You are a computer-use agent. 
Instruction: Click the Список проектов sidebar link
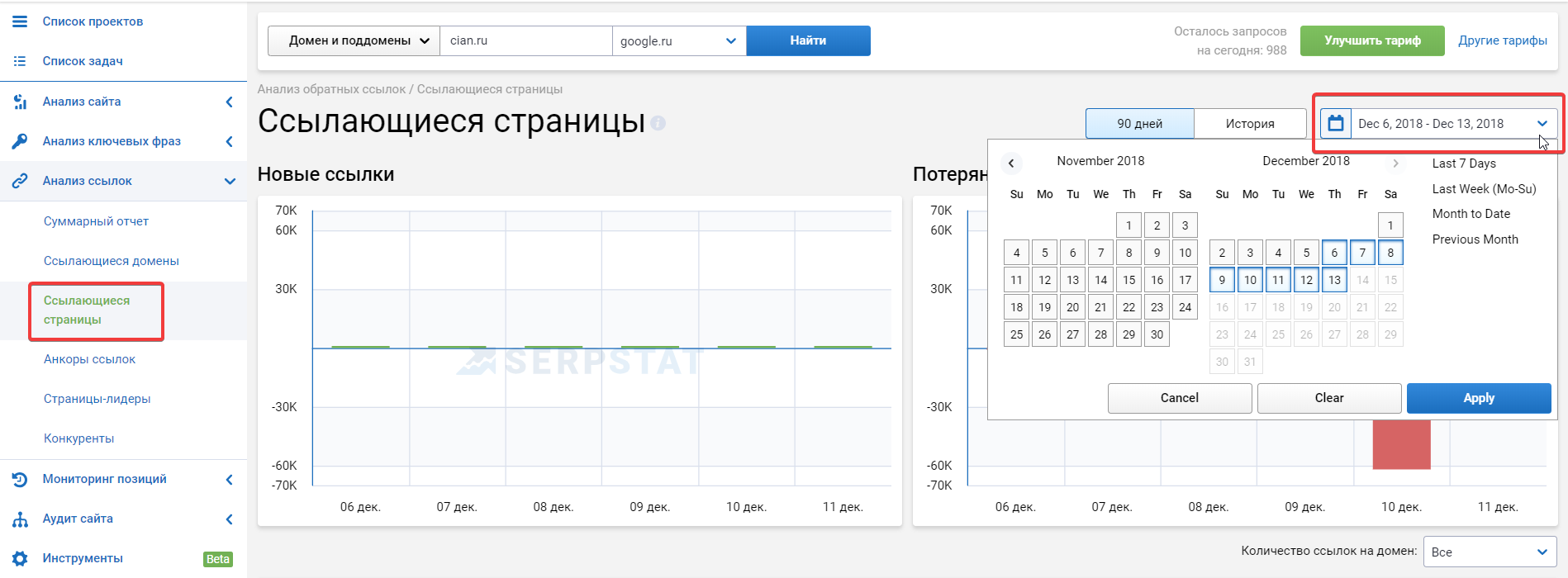(93, 21)
